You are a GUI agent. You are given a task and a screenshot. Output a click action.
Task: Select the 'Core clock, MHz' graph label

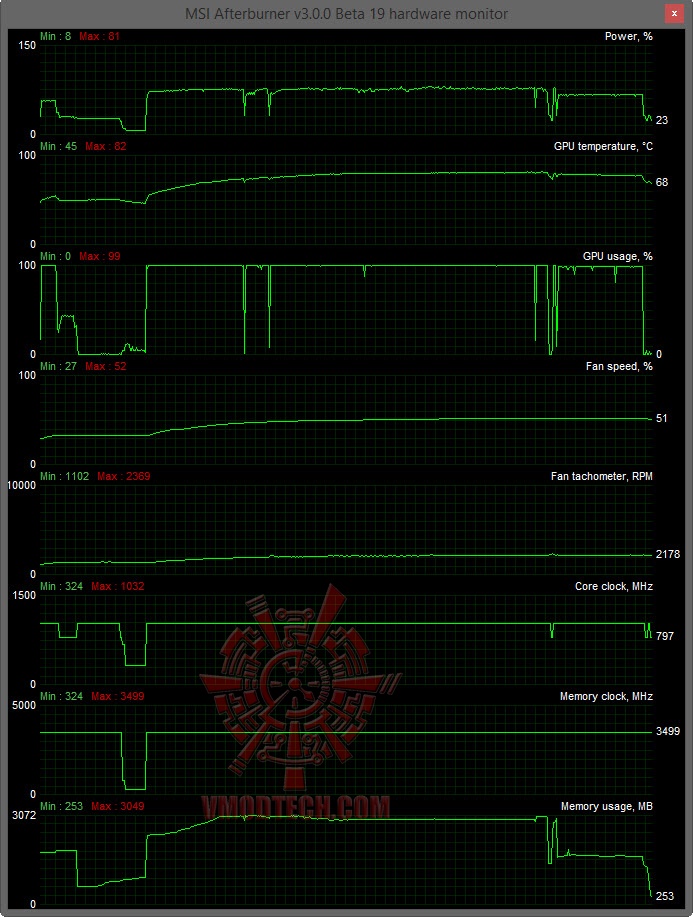(614, 586)
